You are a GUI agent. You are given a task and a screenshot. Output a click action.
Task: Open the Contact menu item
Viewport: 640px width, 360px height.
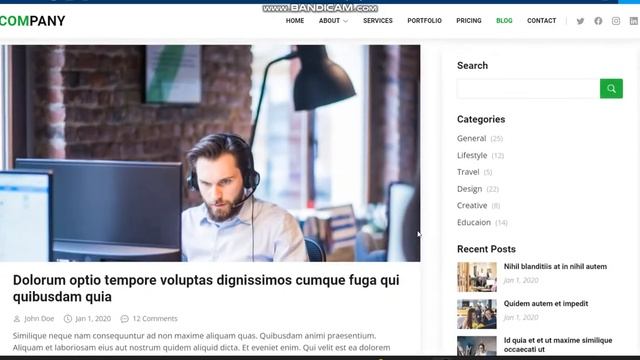[x=541, y=21]
